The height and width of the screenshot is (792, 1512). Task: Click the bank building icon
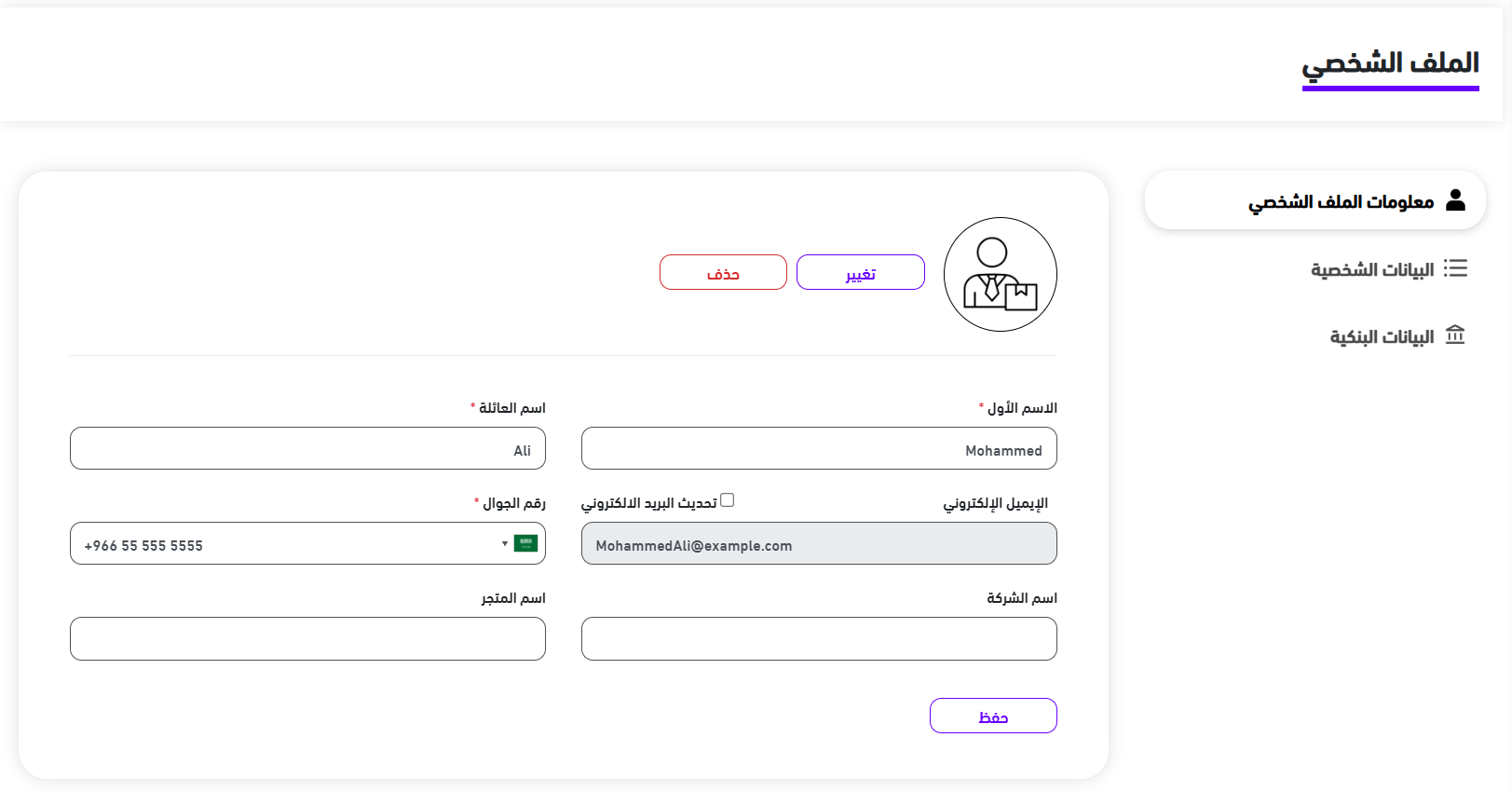click(x=1455, y=335)
